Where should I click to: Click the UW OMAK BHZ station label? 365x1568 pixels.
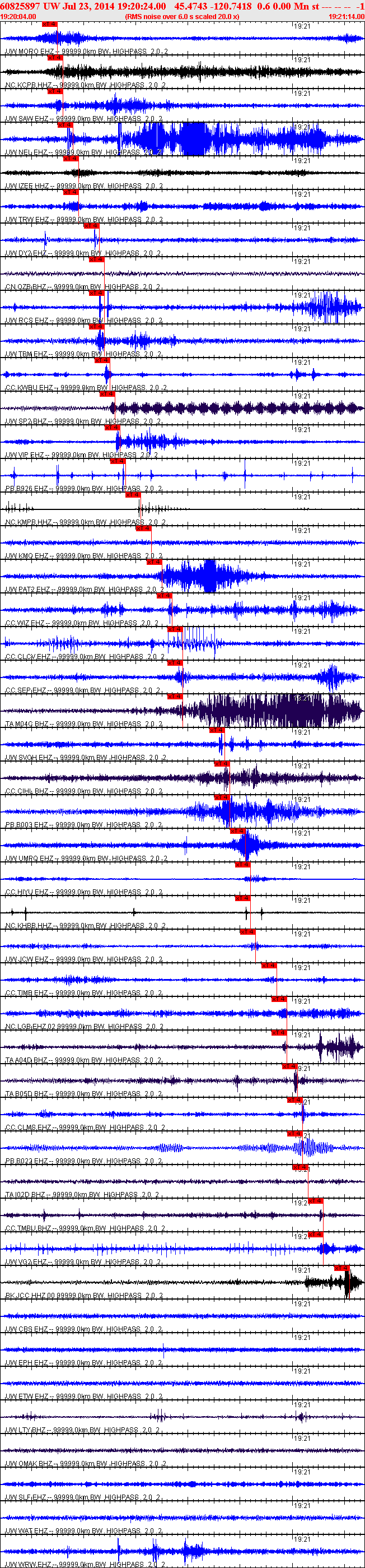[86, 1463]
